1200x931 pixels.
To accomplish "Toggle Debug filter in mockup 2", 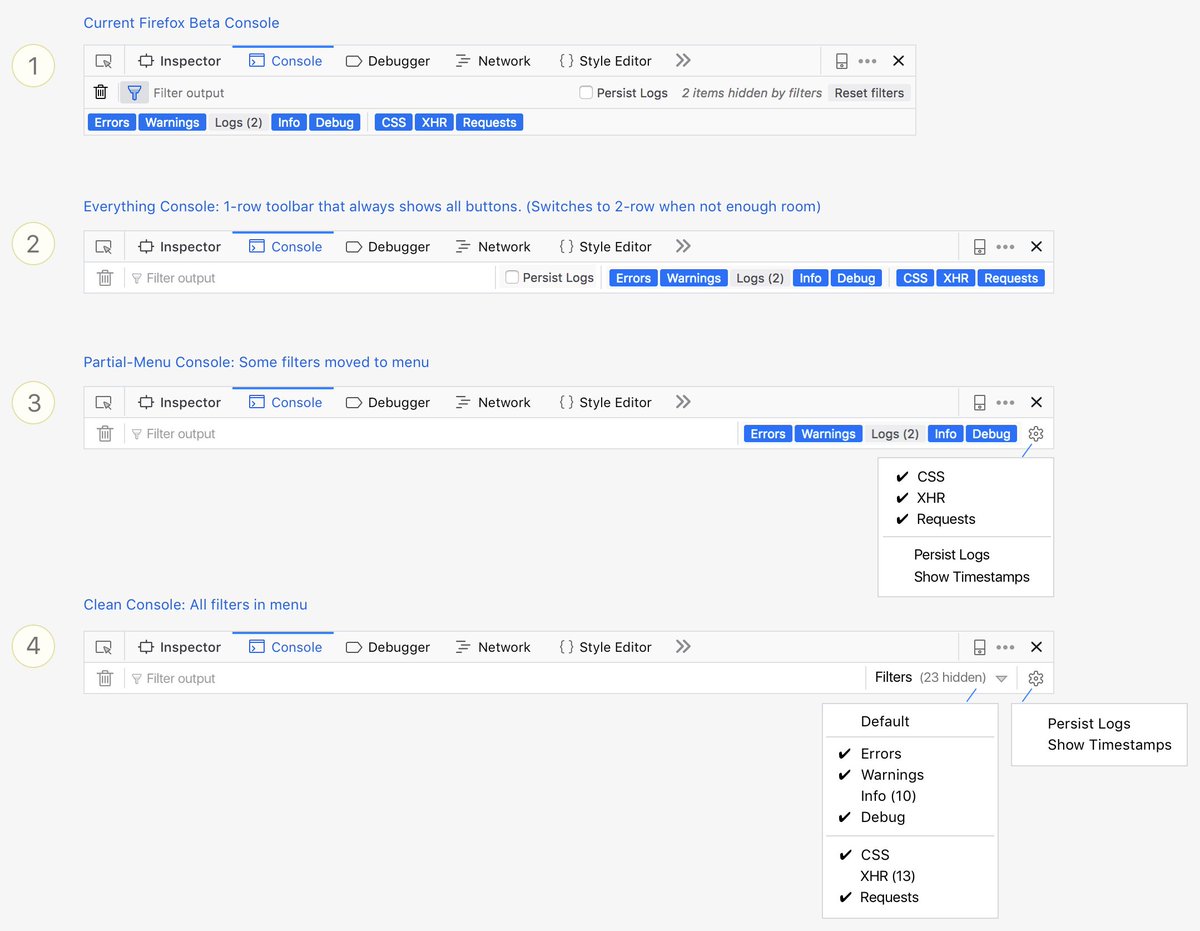I will (x=856, y=278).
